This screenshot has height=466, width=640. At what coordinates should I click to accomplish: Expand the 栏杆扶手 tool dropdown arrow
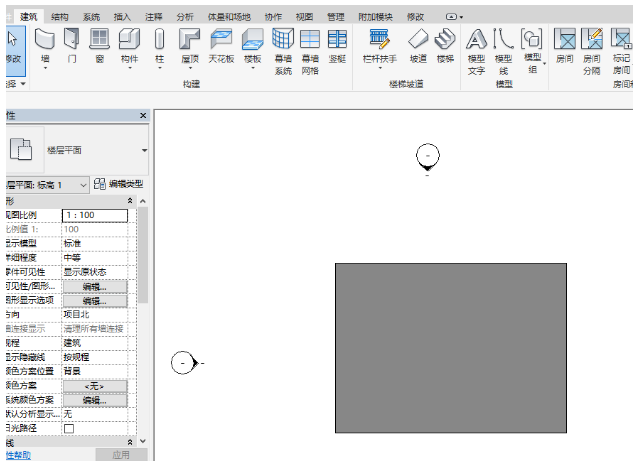[380, 68]
